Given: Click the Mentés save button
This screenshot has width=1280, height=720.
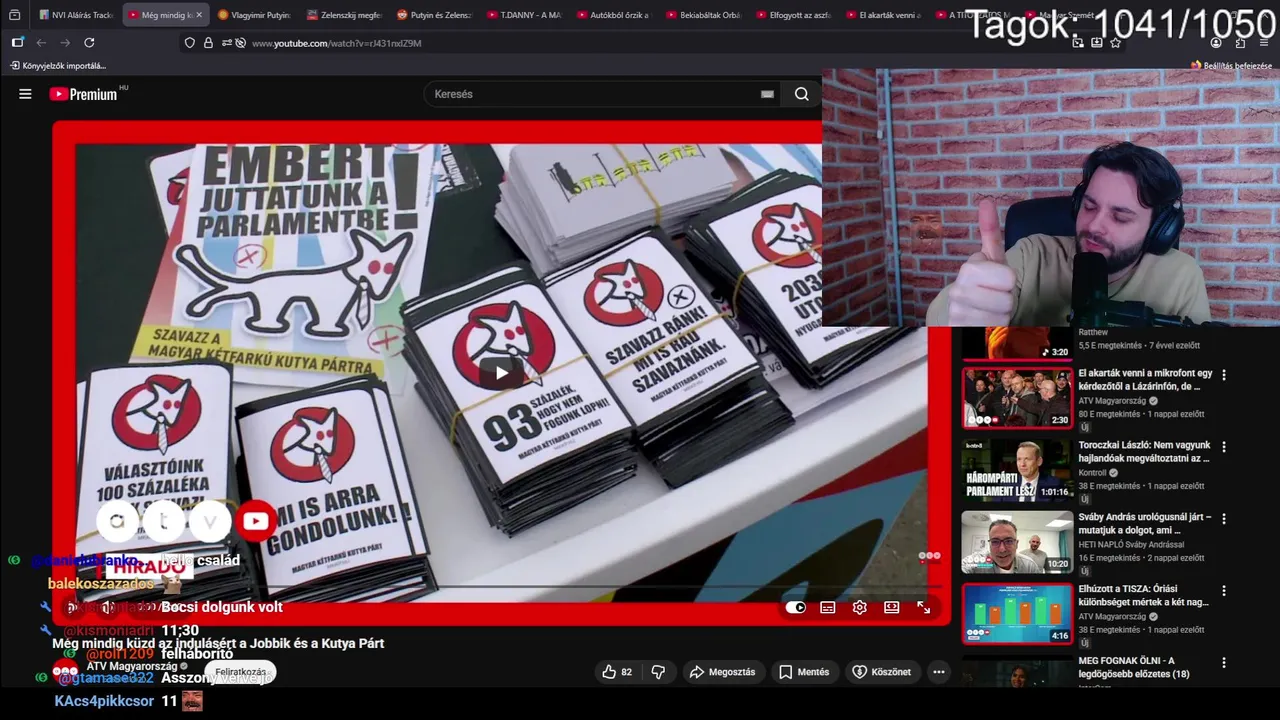Looking at the screenshot, I should click(x=804, y=672).
